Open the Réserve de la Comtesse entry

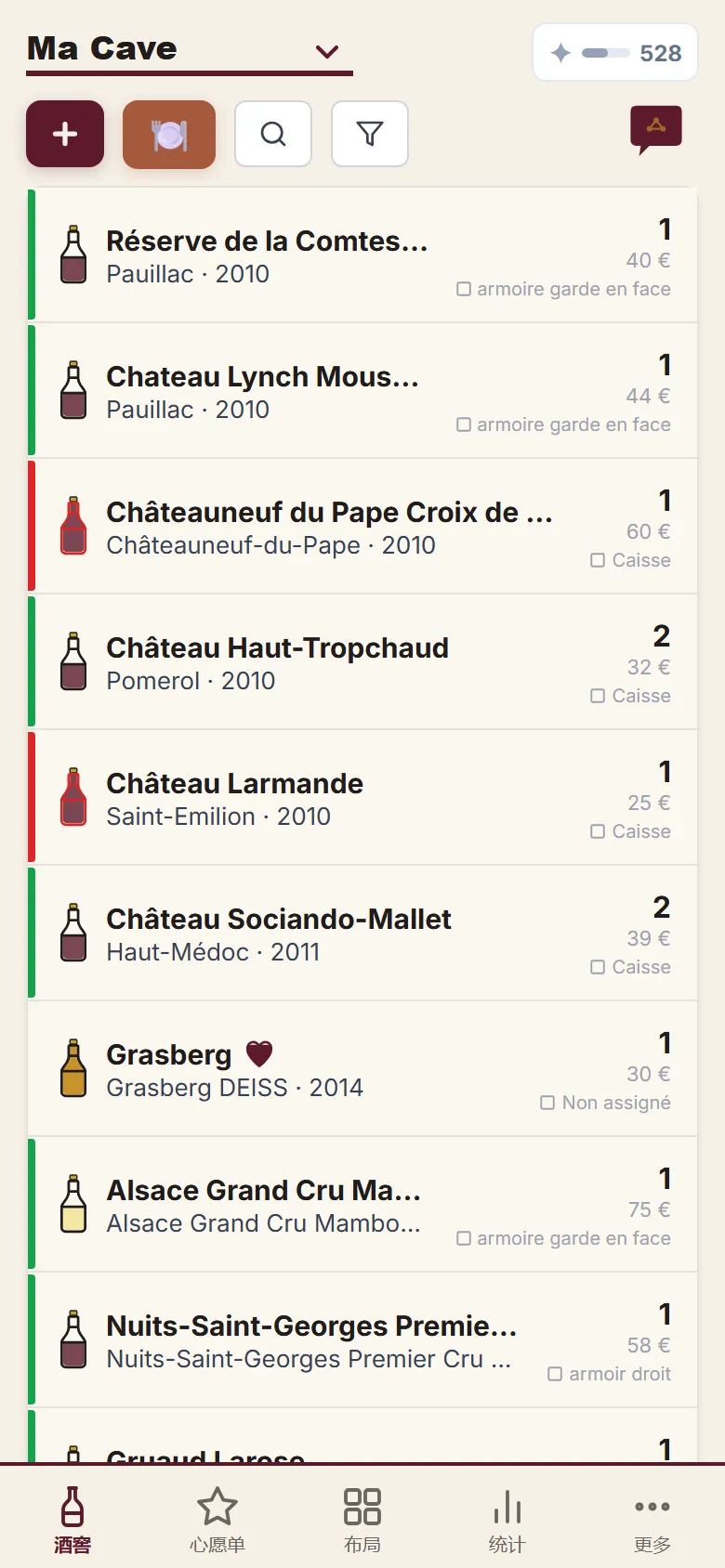tap(362, 255)
